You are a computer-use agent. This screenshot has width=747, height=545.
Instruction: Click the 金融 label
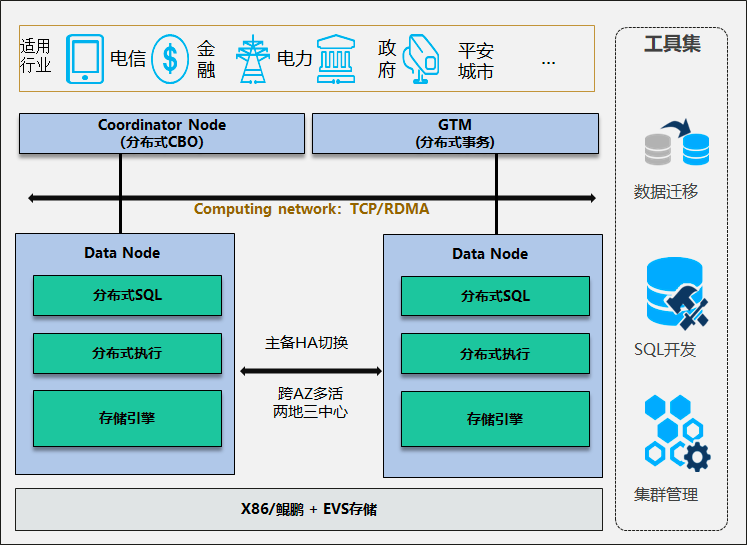click(x=206, y=59)
